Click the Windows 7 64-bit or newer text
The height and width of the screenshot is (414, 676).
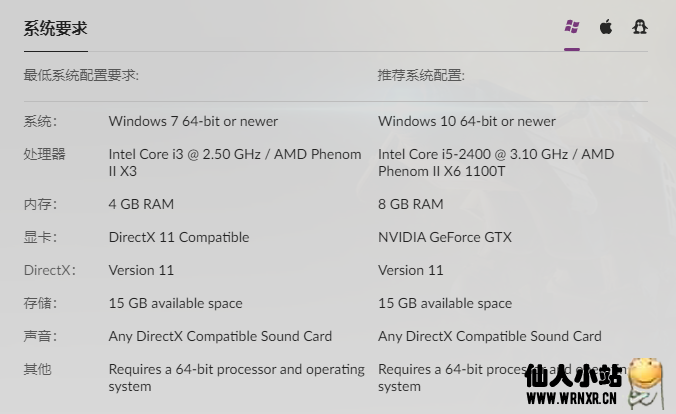(193, 121)
